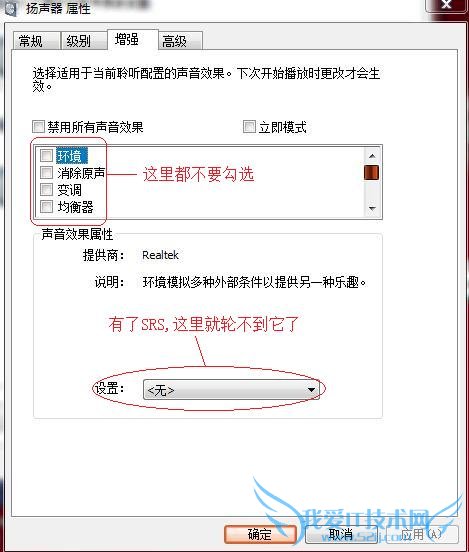Image resolution: width=469 pixels, height=552 pixels.
Task: Select the 增强 tab
Action: (x=133, y=40)
